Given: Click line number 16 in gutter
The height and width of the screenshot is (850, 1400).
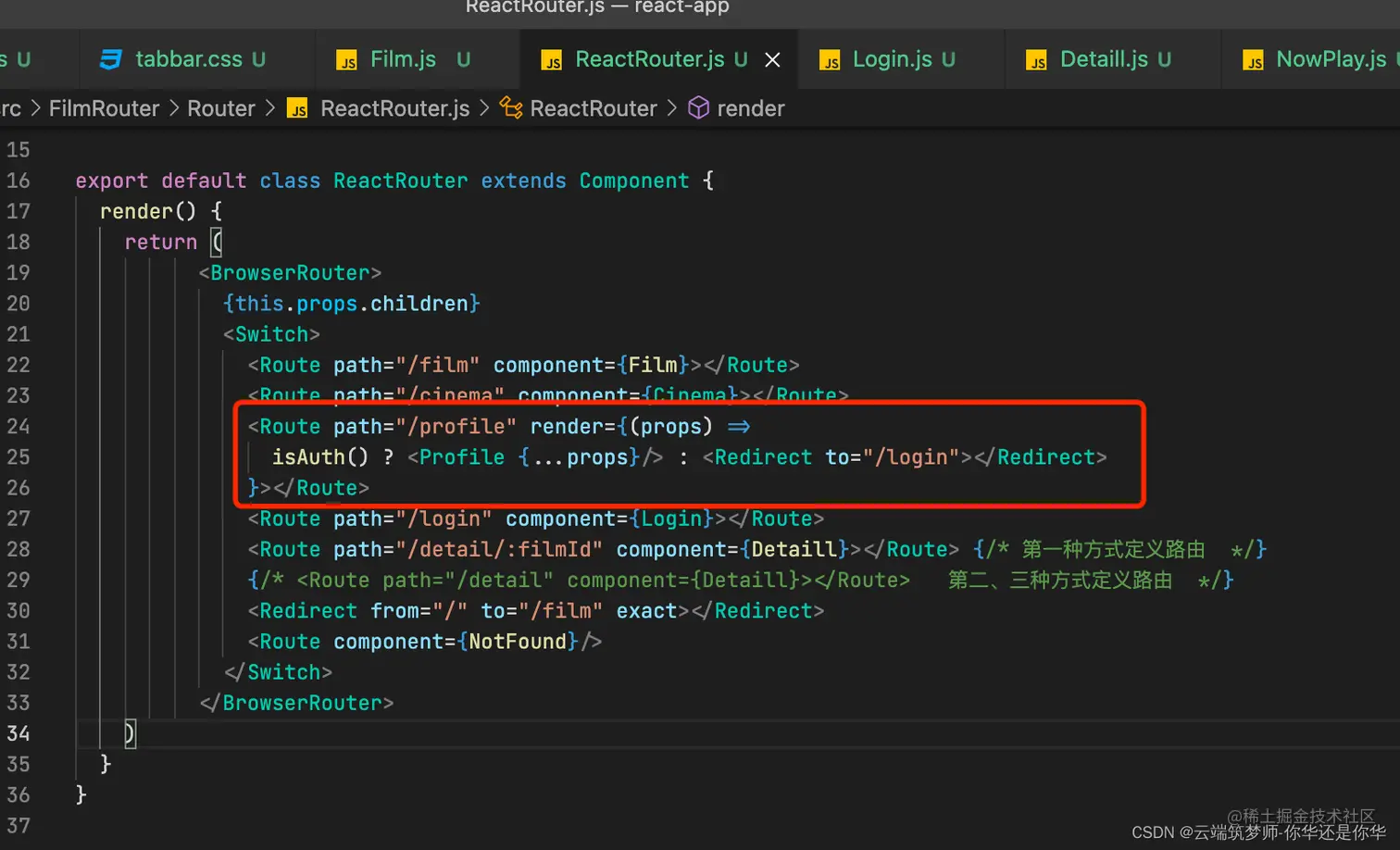Looking at the screenshot, I should tap(19, 181).
